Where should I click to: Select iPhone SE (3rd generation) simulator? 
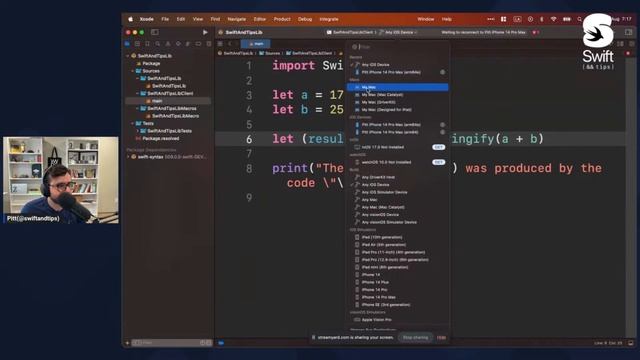pyautogui.click(x=398, y=305)
